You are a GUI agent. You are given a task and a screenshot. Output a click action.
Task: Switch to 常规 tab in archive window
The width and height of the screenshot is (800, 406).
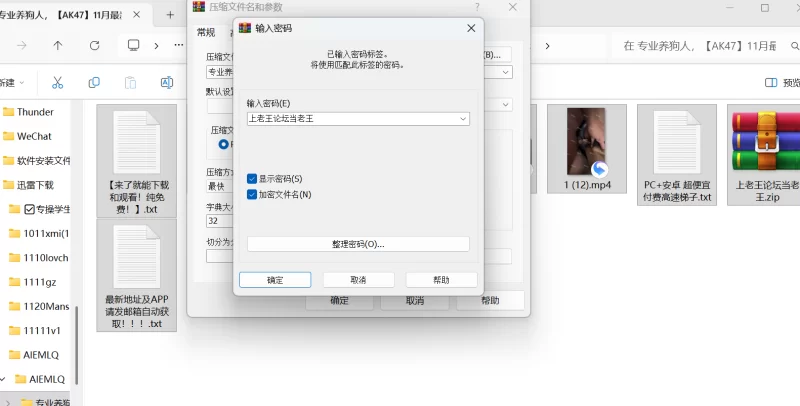pyautogui.click(x=206, y=33)
